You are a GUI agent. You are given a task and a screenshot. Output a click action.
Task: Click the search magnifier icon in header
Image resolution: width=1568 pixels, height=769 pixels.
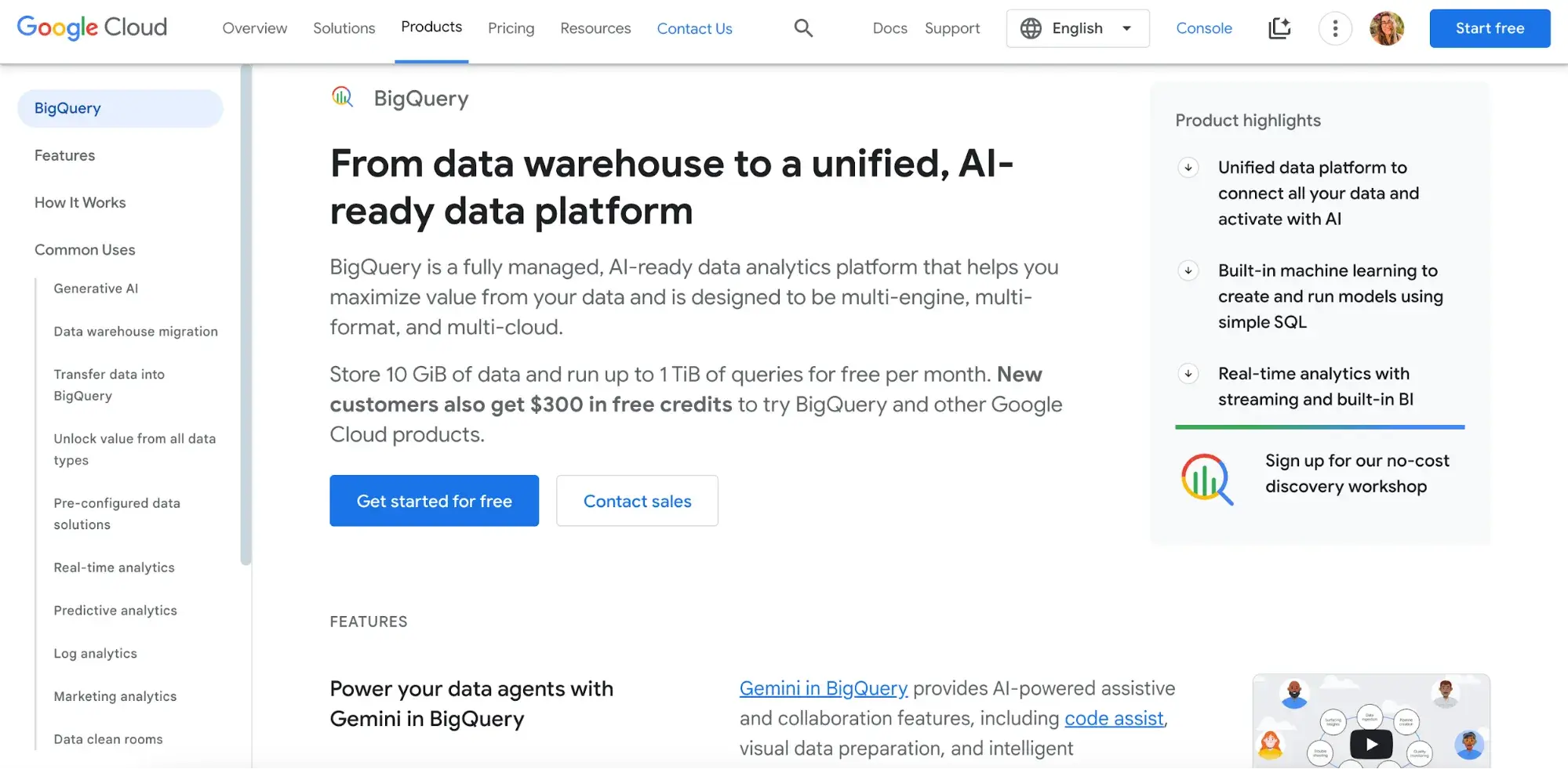coord(802,28)
